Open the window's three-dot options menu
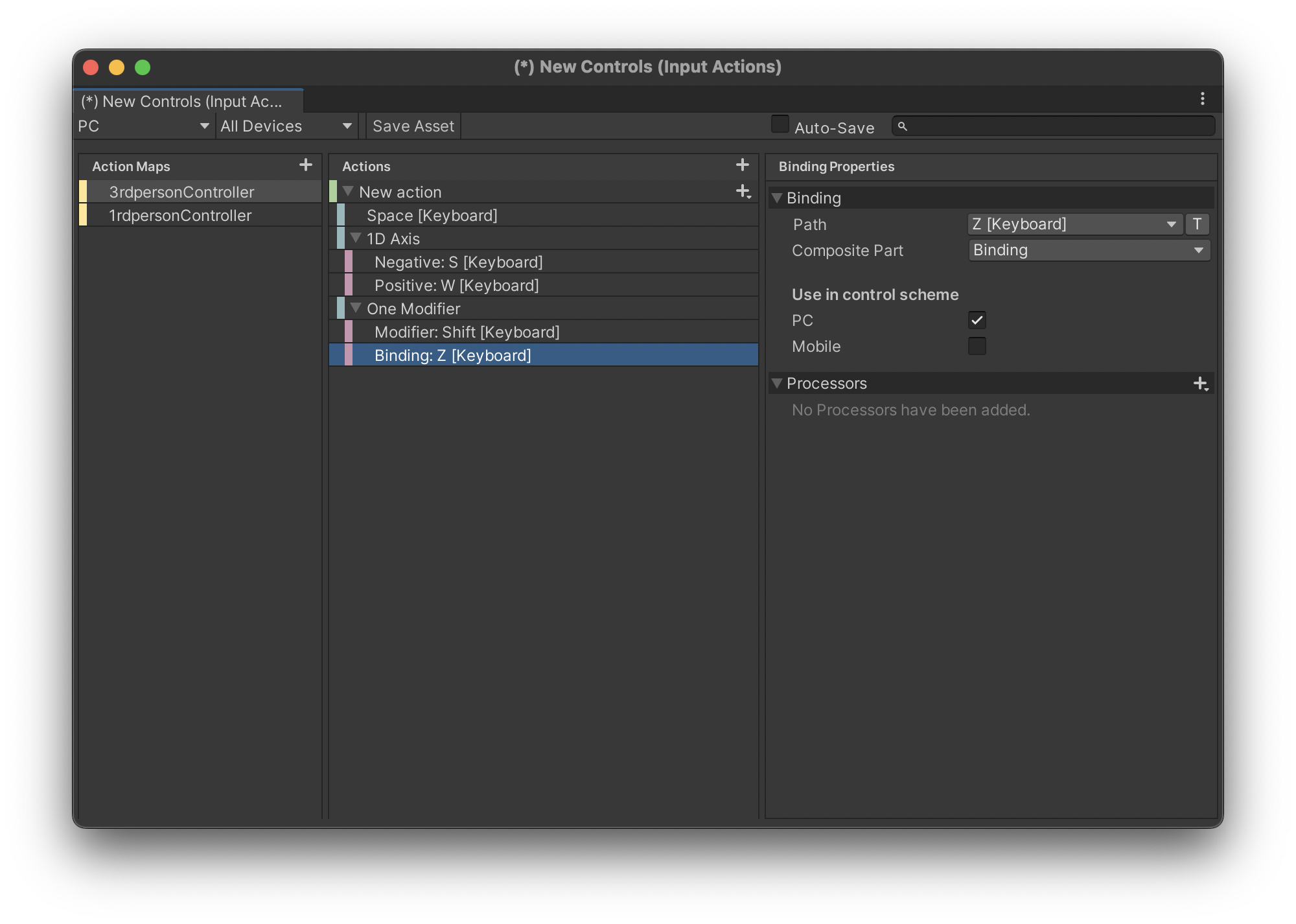 pos(1202,98)
